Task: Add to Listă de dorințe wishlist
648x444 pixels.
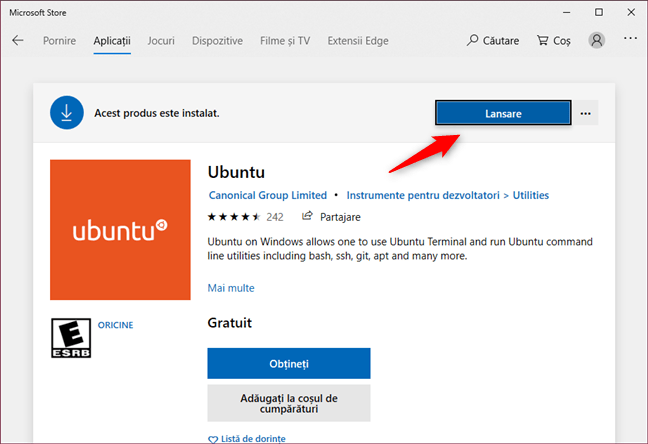Action: (247, 438)
